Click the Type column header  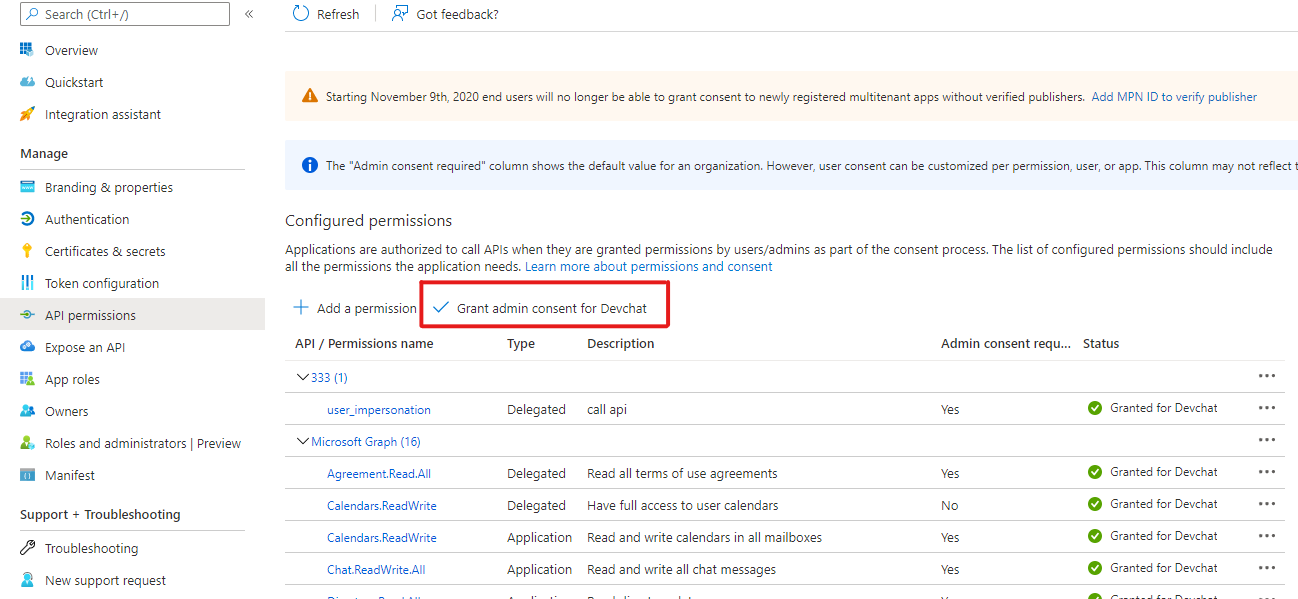(x=521, y=343)
